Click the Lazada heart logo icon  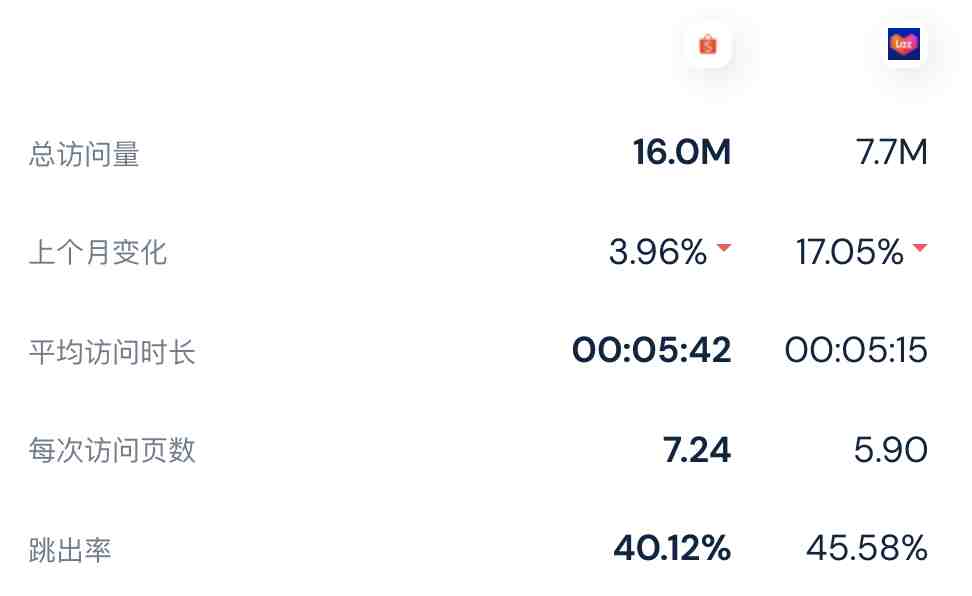(904, 44)
